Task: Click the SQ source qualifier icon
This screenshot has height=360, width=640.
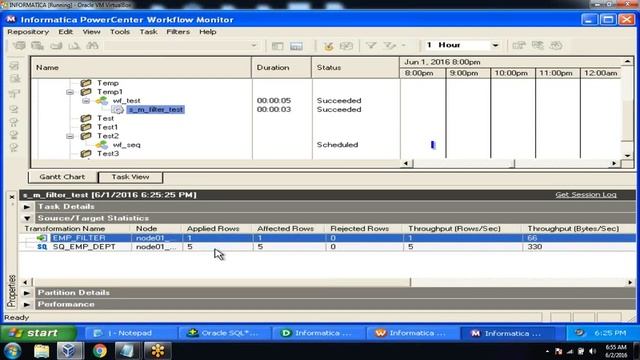Action: (42, 247)
